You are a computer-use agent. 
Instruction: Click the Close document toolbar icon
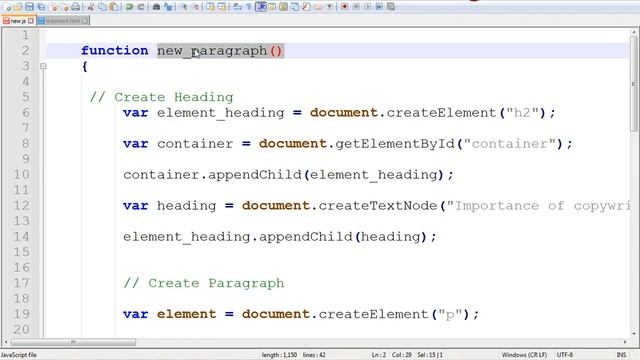tap(53, 7)
